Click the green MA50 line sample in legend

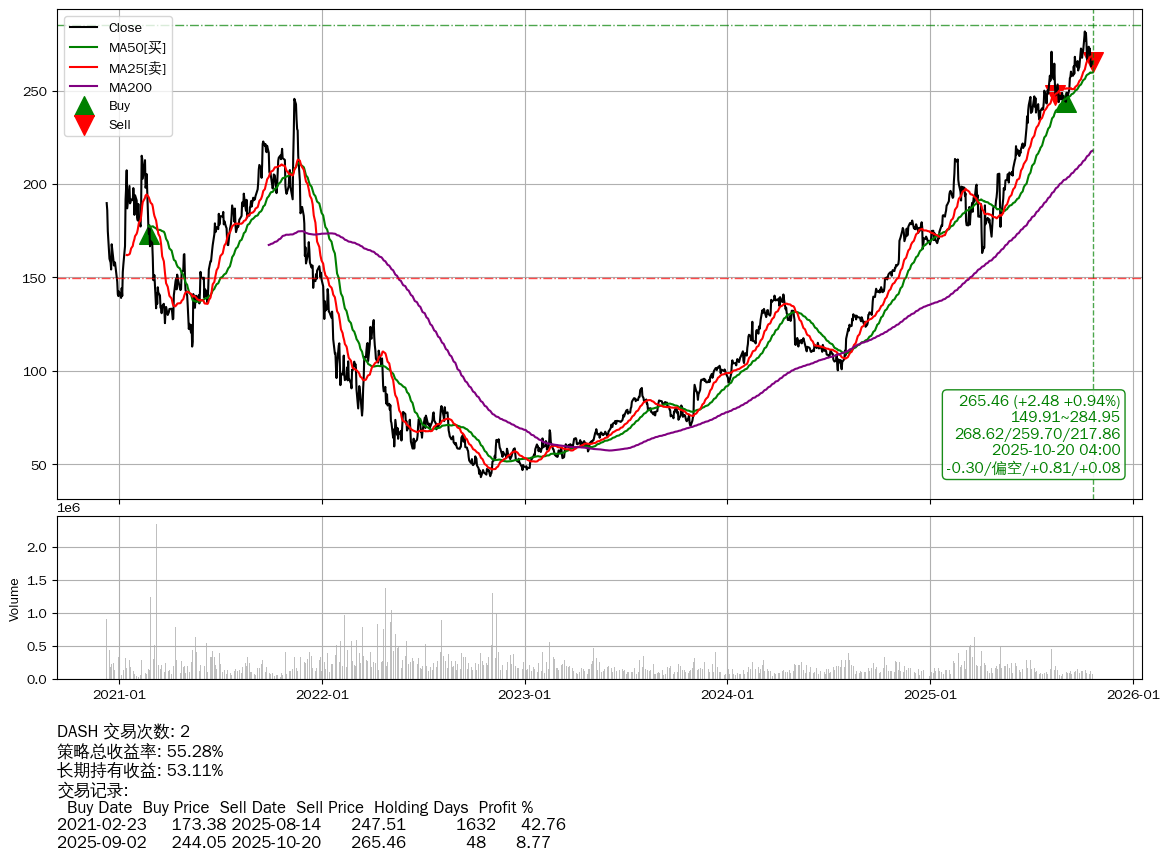[84, 48]
